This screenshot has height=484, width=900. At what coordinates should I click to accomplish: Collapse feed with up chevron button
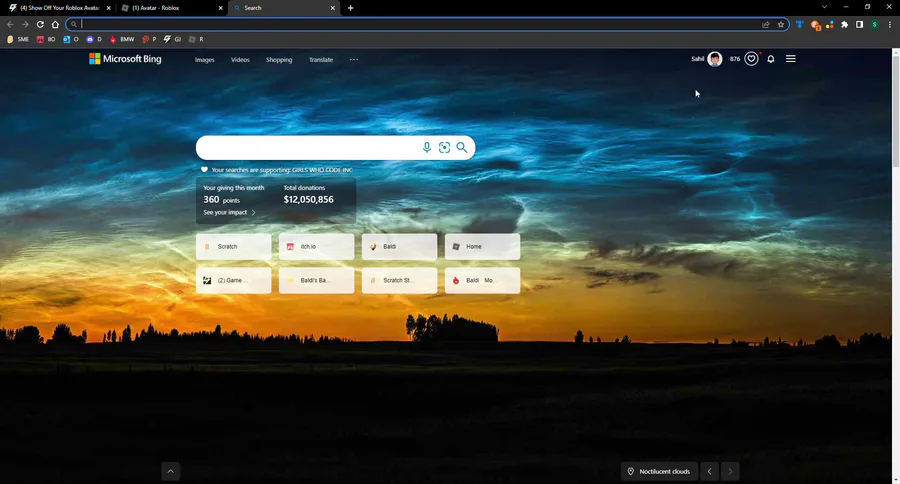pos(170,471)
